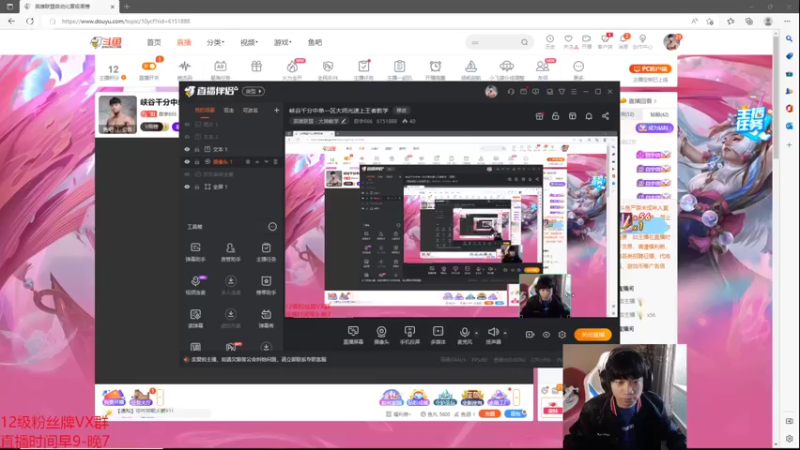Click the orange 关闭直播 button
The width and height of the screenshot is (800, 450).
point(593,335)
